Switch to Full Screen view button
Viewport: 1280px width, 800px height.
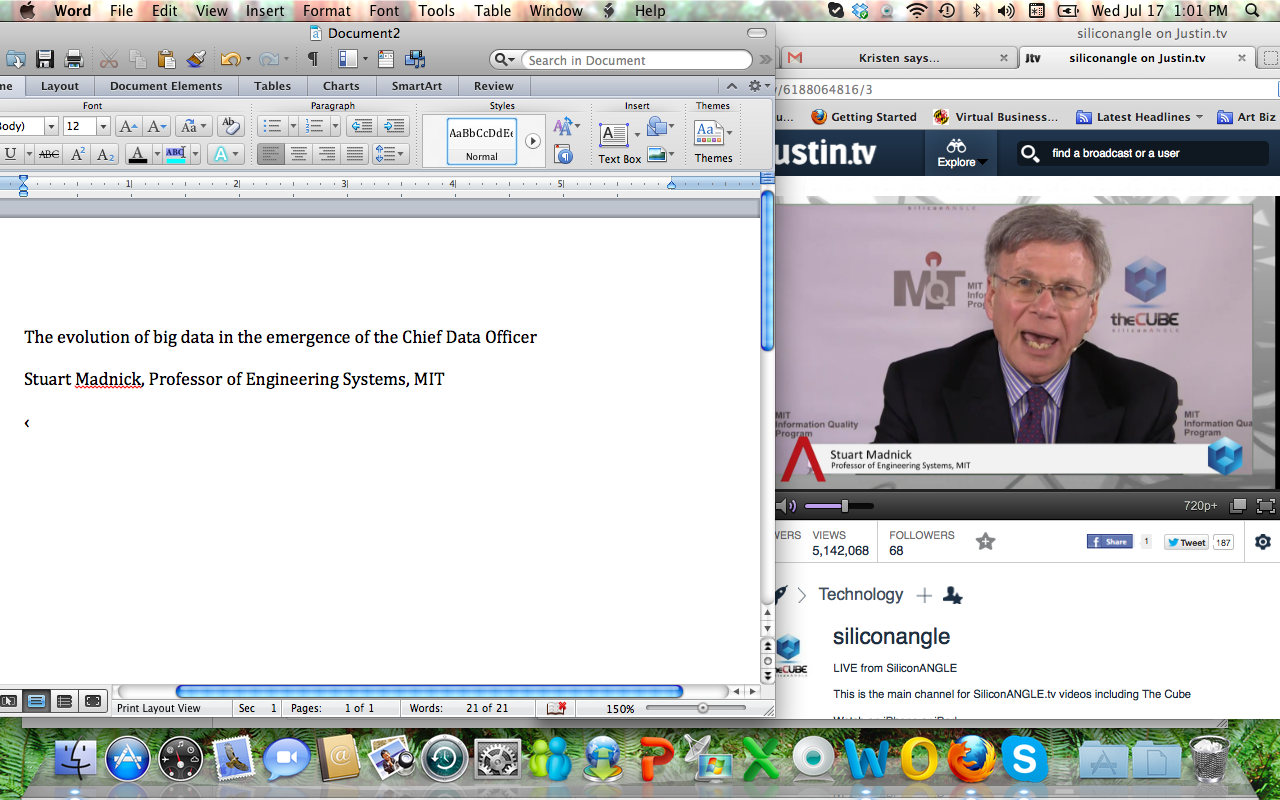92,701
